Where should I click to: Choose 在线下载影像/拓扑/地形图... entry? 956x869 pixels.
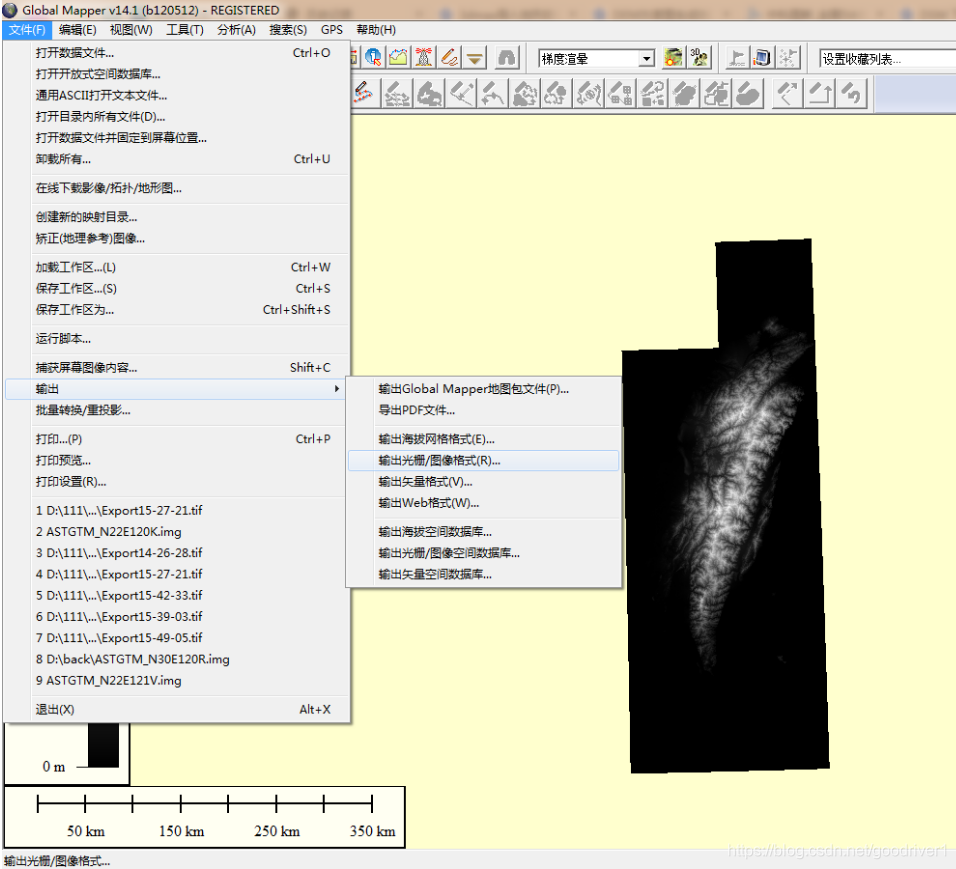coord(177,188)
